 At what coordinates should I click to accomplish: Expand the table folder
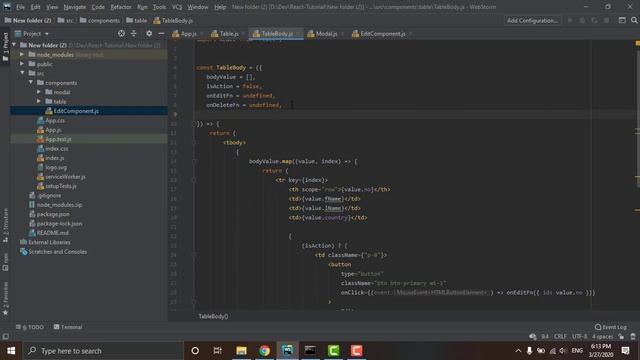tap(39, 101)
